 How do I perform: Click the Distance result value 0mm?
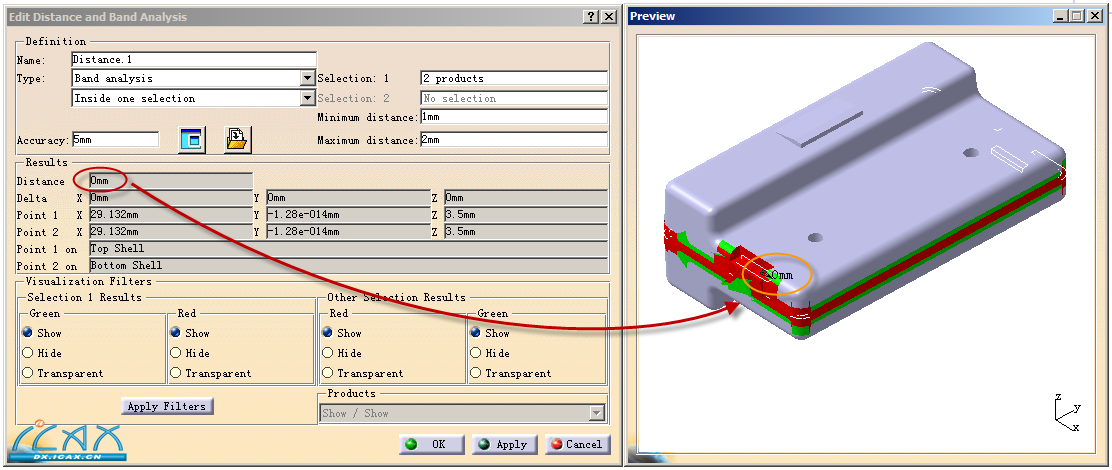171,181
